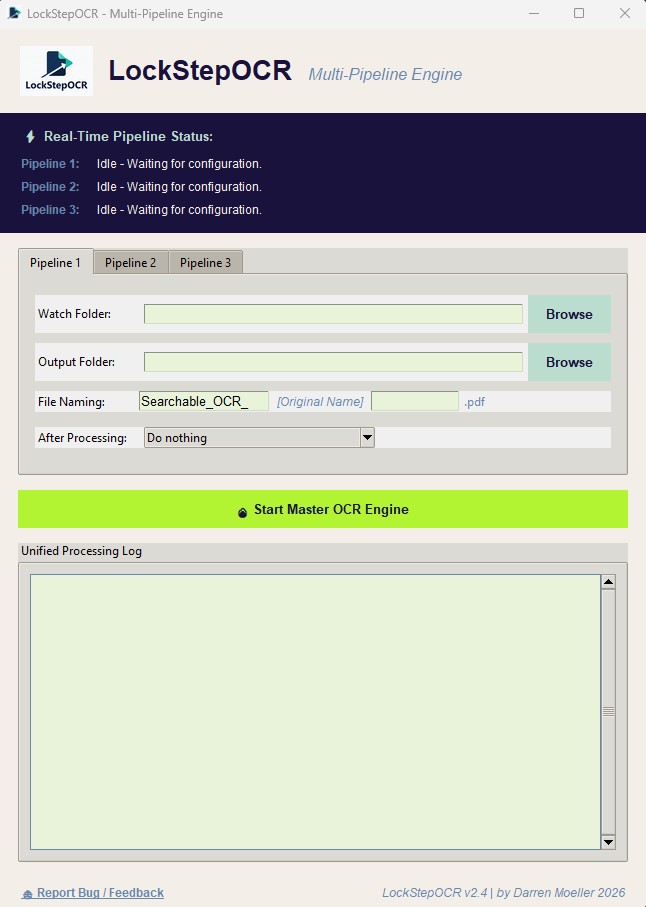Click the file name suffix field
Viewport: 646px width, 907px height.
pos(415,401)
